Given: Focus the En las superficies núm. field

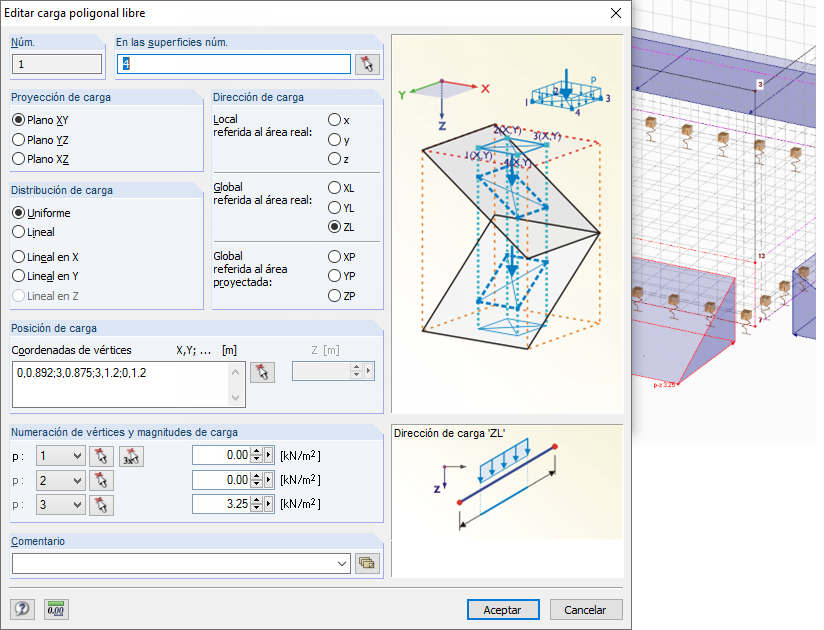Looking at the screenshot, I should click(234, 64).
